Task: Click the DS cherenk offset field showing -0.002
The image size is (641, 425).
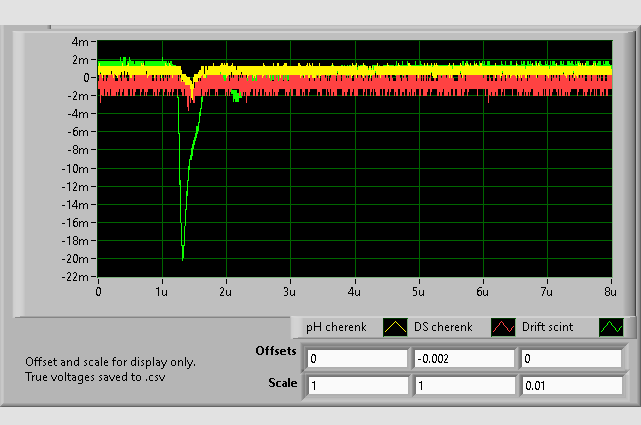Action: tap(464, 359)
